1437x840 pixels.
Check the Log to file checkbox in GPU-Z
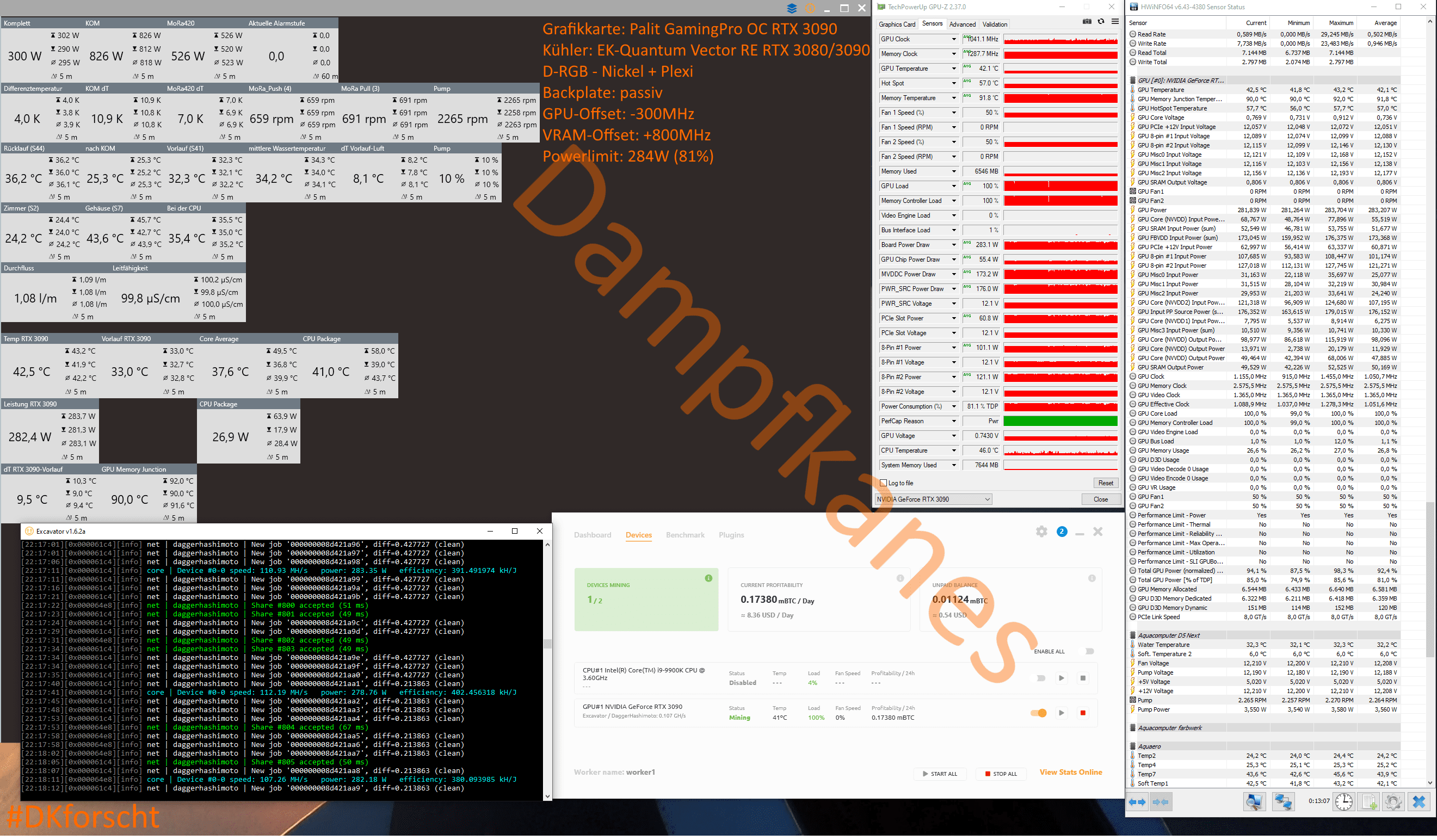pyautogui.click(x=883, y=483)
